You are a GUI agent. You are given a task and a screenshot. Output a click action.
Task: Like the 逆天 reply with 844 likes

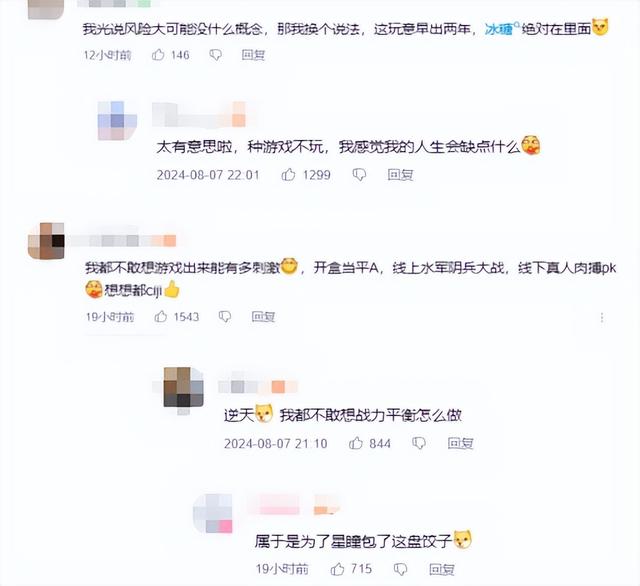click(x=356, y=443)
